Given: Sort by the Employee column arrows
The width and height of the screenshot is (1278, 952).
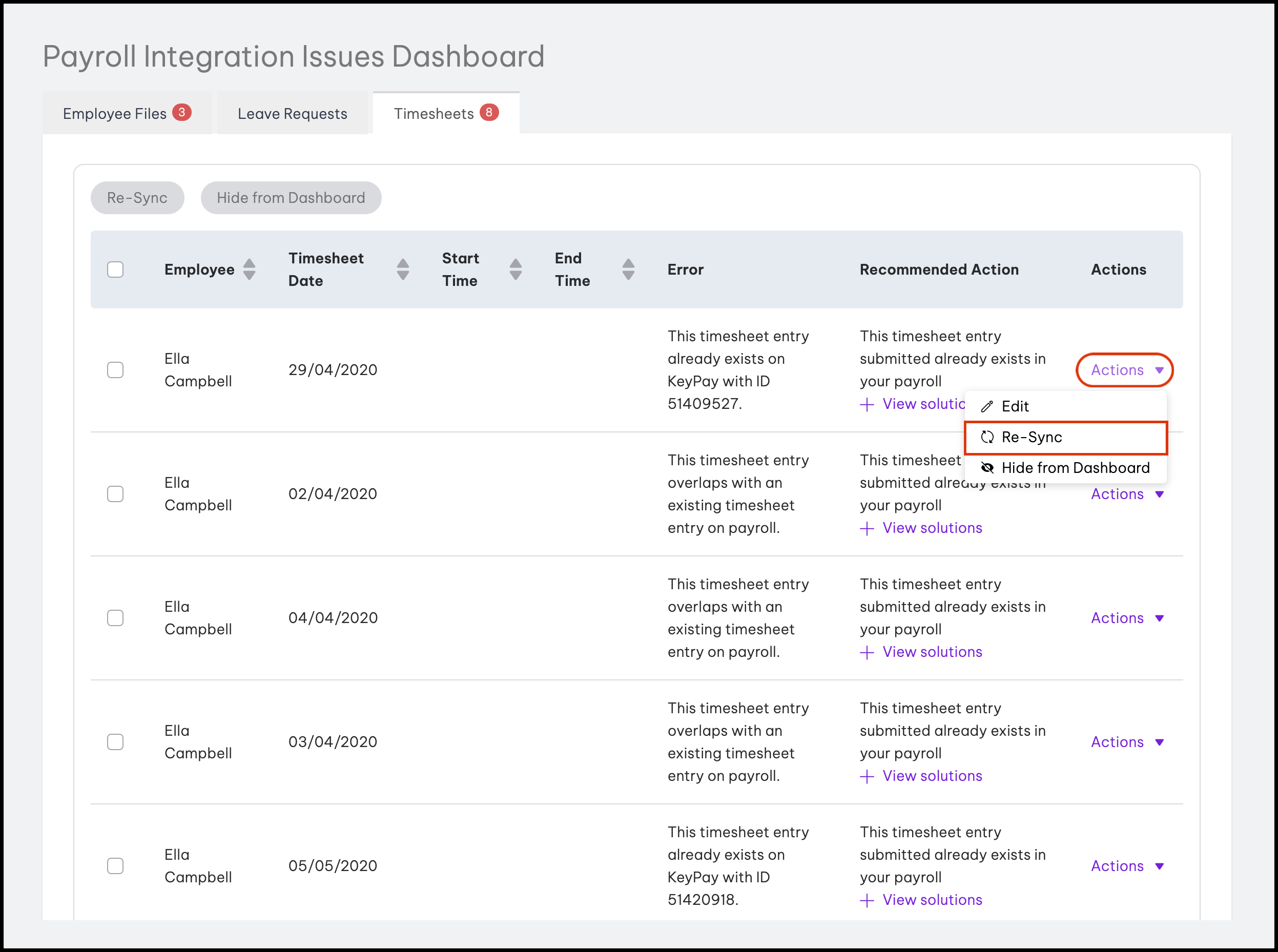Looking at the screenshot, I should tap(249, 269).
